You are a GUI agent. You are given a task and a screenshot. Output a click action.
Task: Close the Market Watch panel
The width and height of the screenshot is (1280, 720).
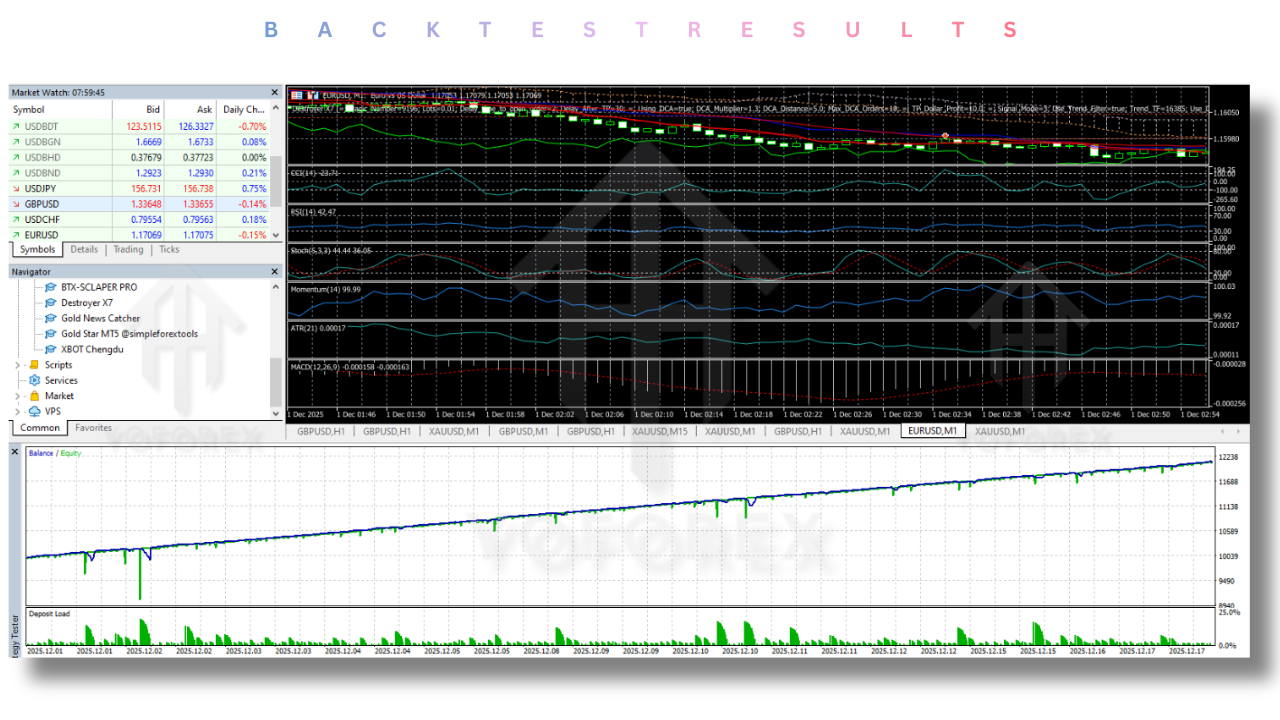point(275,92)
